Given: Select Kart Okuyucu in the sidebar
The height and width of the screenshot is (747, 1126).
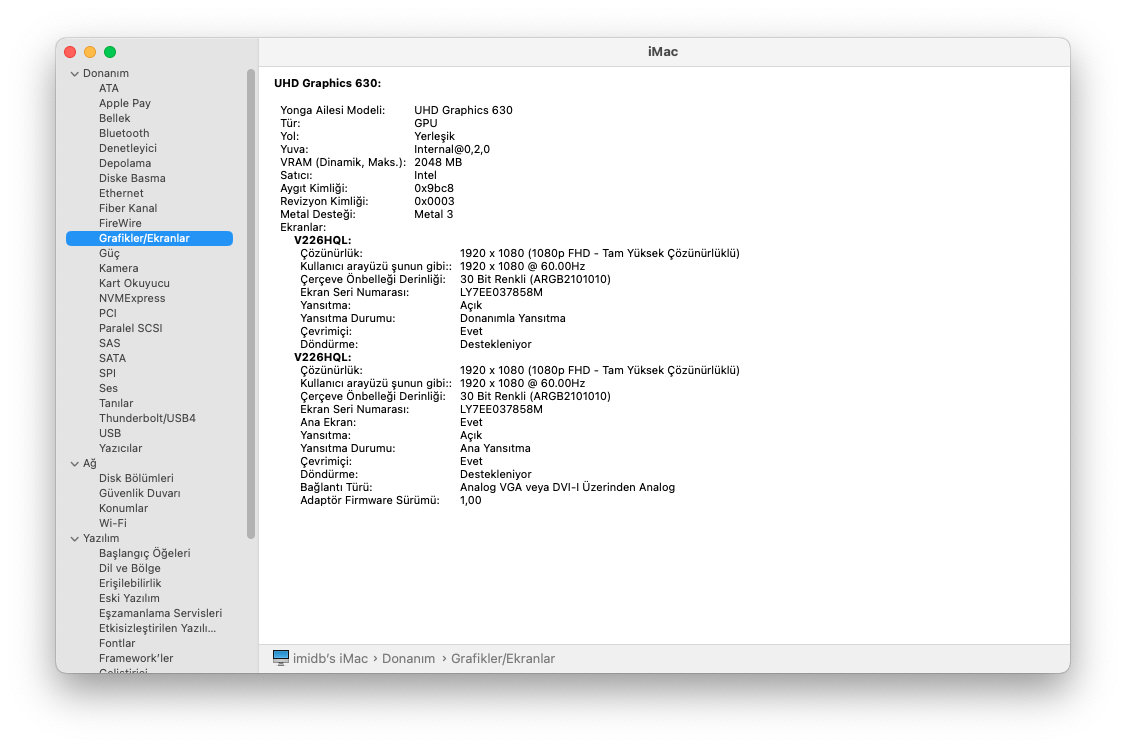Looking at the screenshot, I should [x=134, y=283].
